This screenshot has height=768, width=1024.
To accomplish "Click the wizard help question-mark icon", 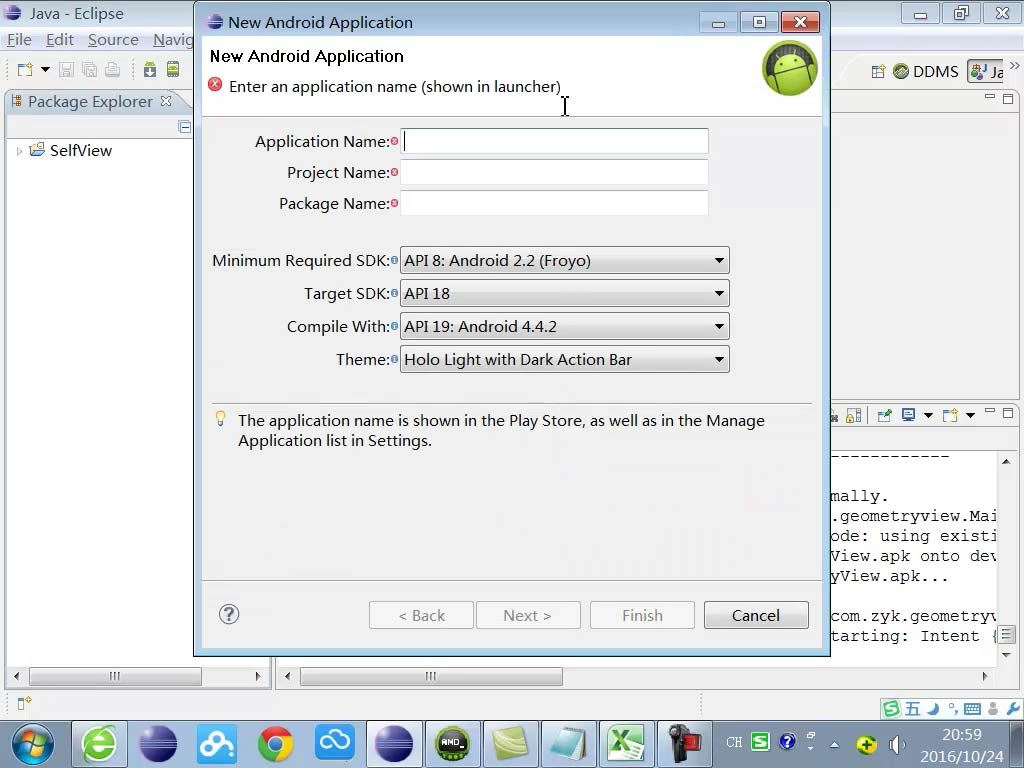I will [x=229, y=614].
